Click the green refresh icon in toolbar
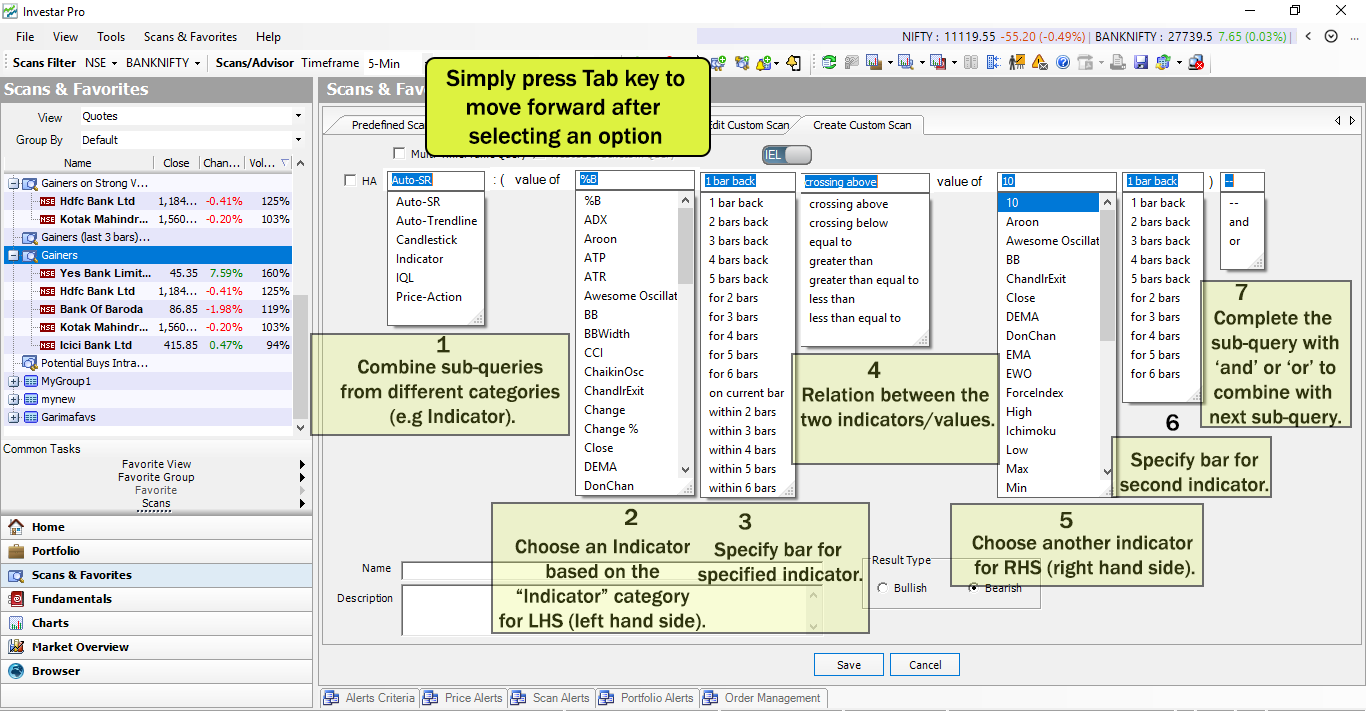1366x711 pixels. click(829, 62)
